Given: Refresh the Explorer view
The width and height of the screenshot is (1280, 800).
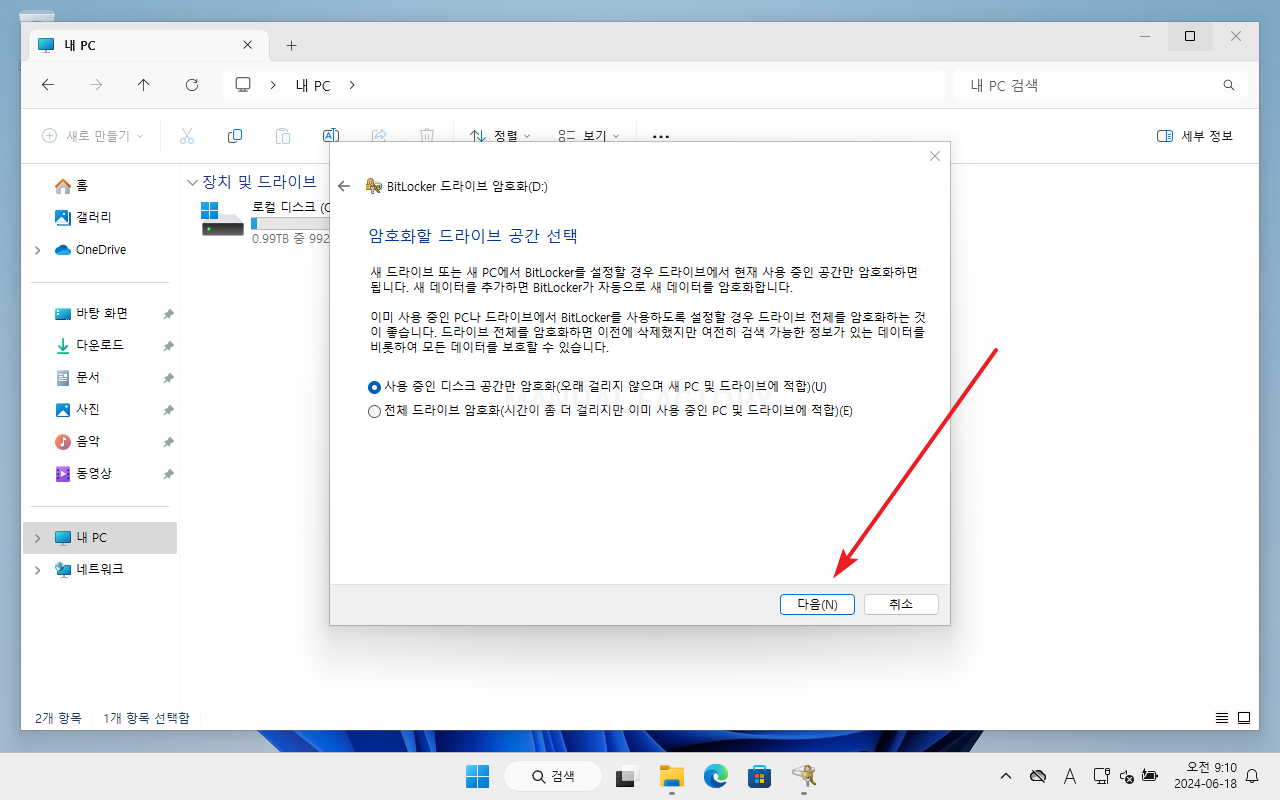Looking at the screenshot, I should coord(192,85).
